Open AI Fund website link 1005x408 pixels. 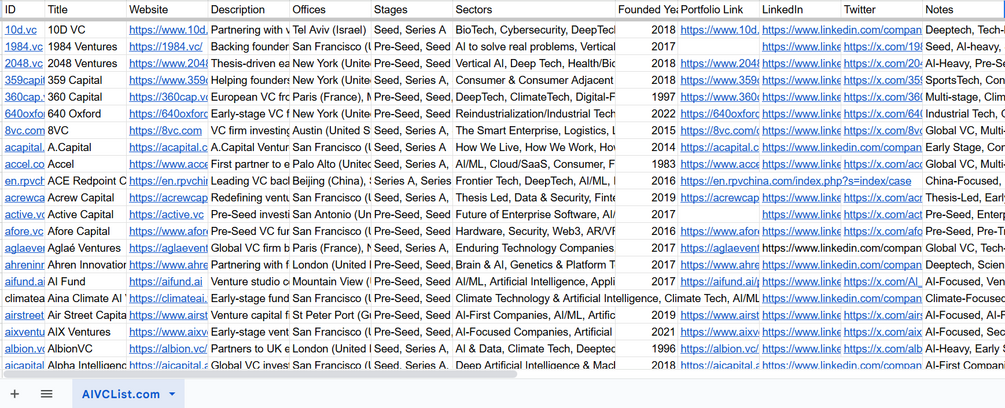(166, 282)
